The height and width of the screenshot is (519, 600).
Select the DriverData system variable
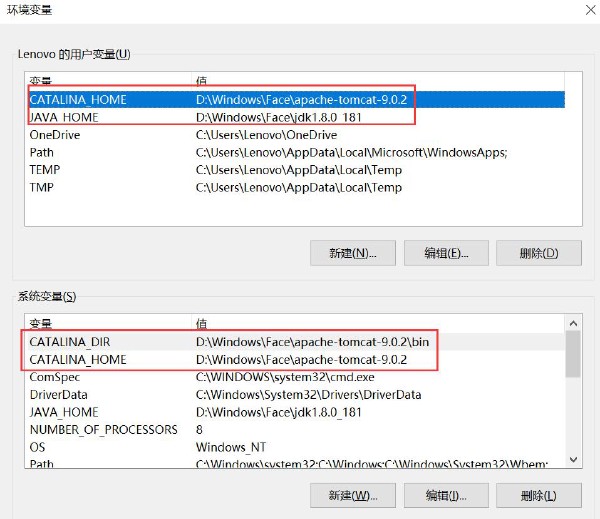[x=296, y=395]
